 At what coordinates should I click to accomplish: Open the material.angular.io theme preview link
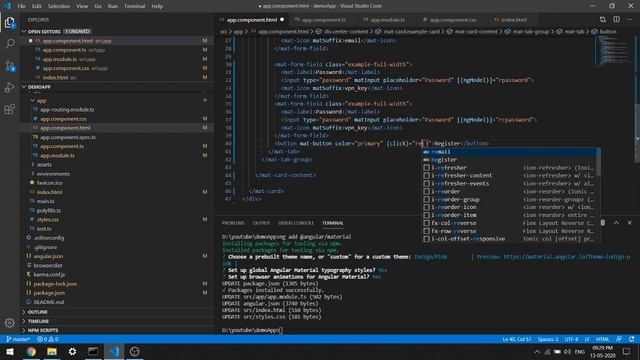pos(567,257)
